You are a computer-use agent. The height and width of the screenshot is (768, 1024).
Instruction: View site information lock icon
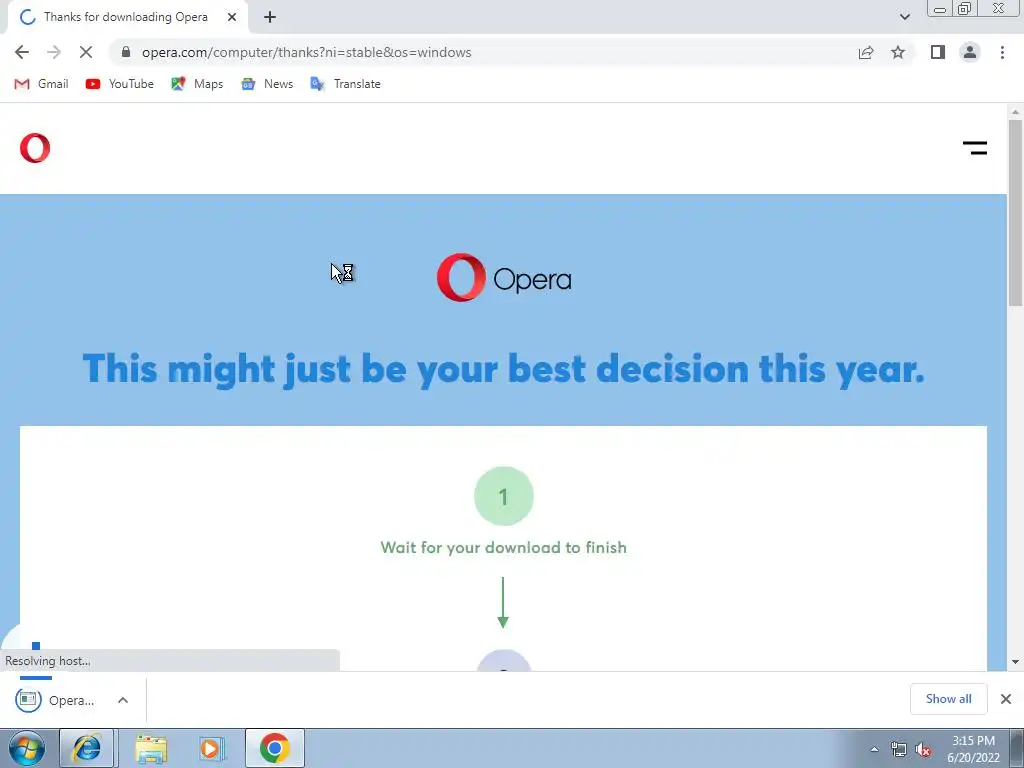[126, 52]
